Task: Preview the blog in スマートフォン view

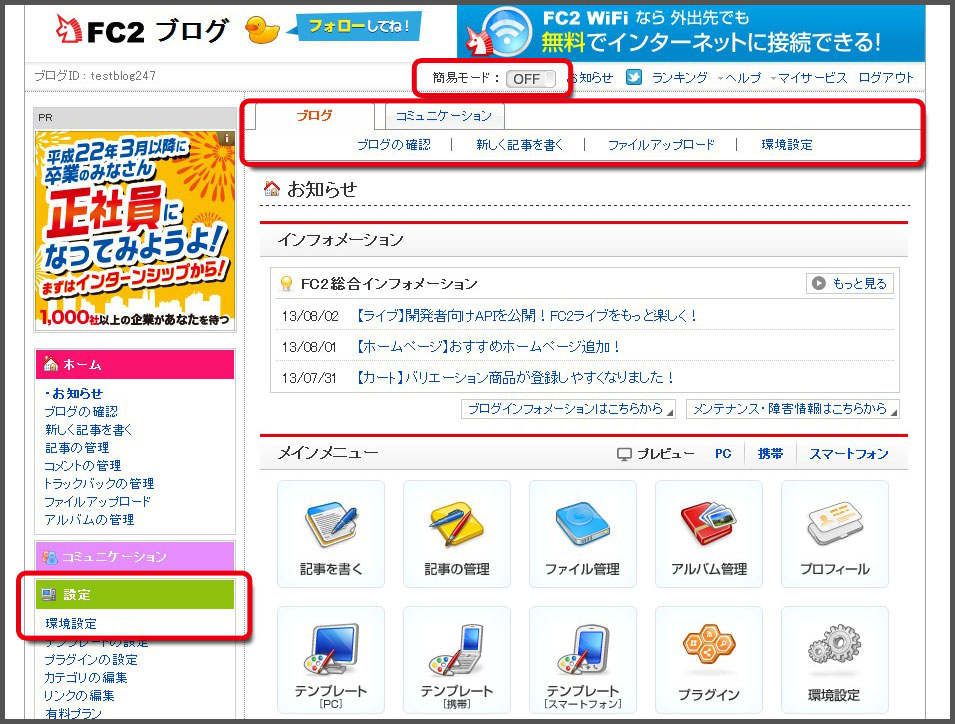Action: [848, 454]
